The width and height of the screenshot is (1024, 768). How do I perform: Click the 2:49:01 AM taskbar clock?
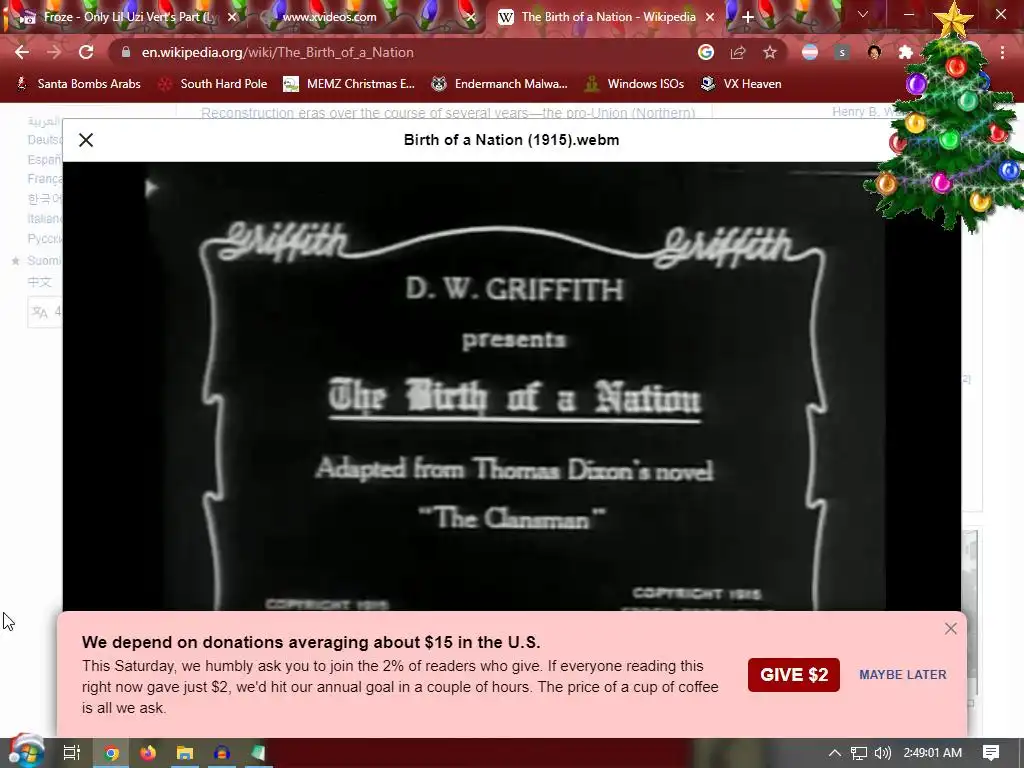pos(933,753)
